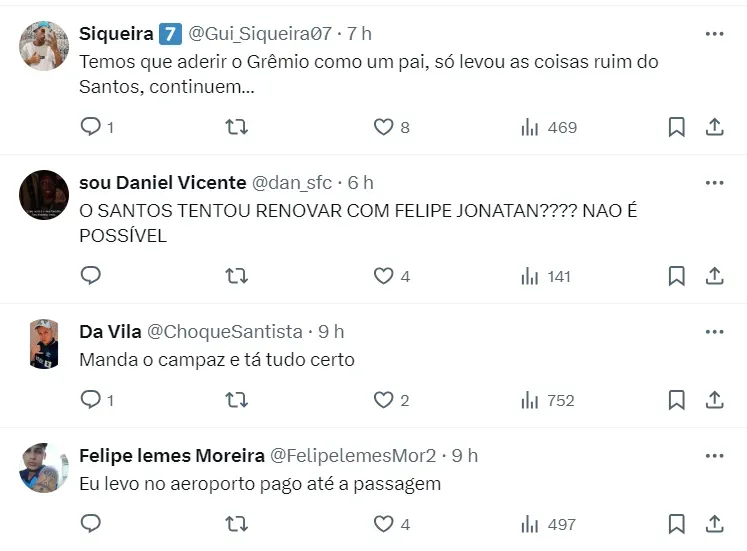Open more options on Da Vila's tweet
The height and width of the screenshot is (551, 747).
pyautogui.click(x=714, y=331)
